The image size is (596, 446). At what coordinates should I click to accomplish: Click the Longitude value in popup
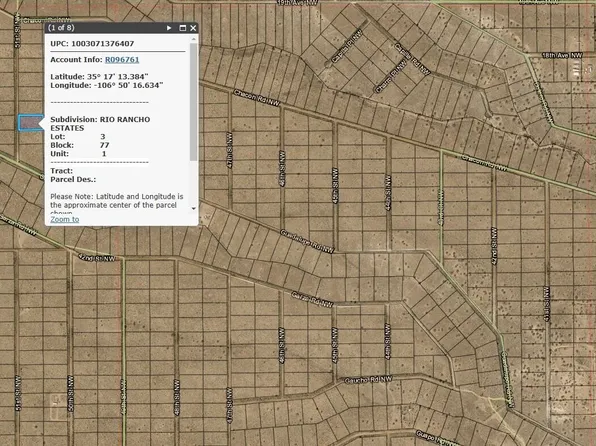tap(126, 85)
